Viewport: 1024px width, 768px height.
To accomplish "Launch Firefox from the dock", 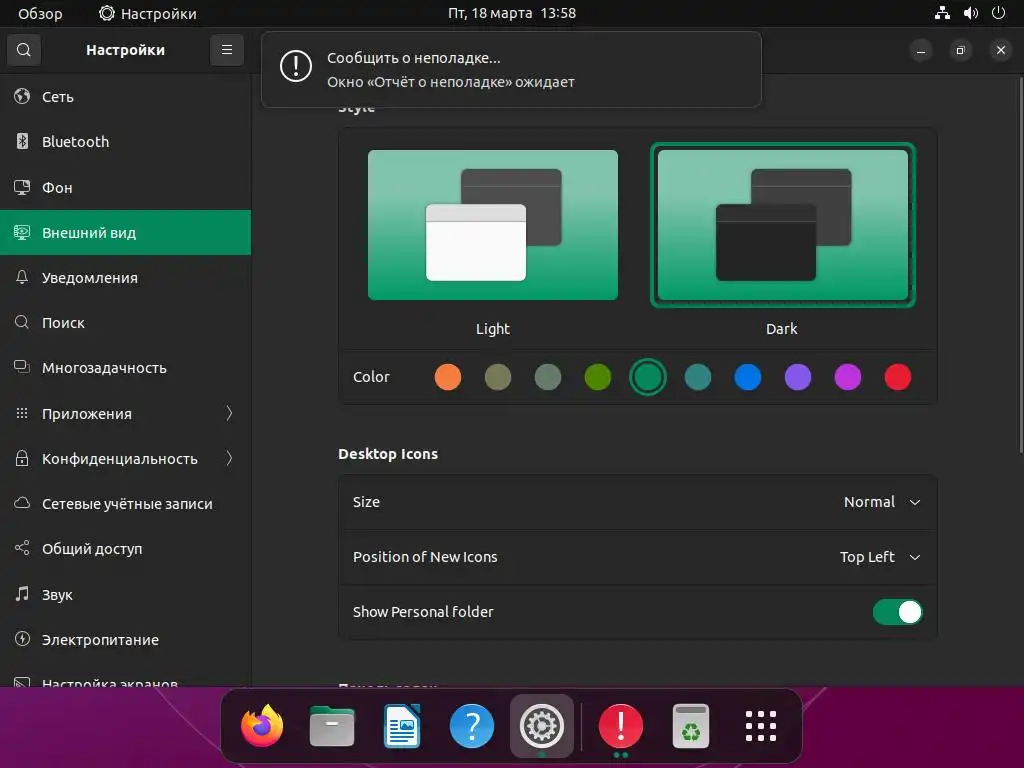I will pos(262,726).
